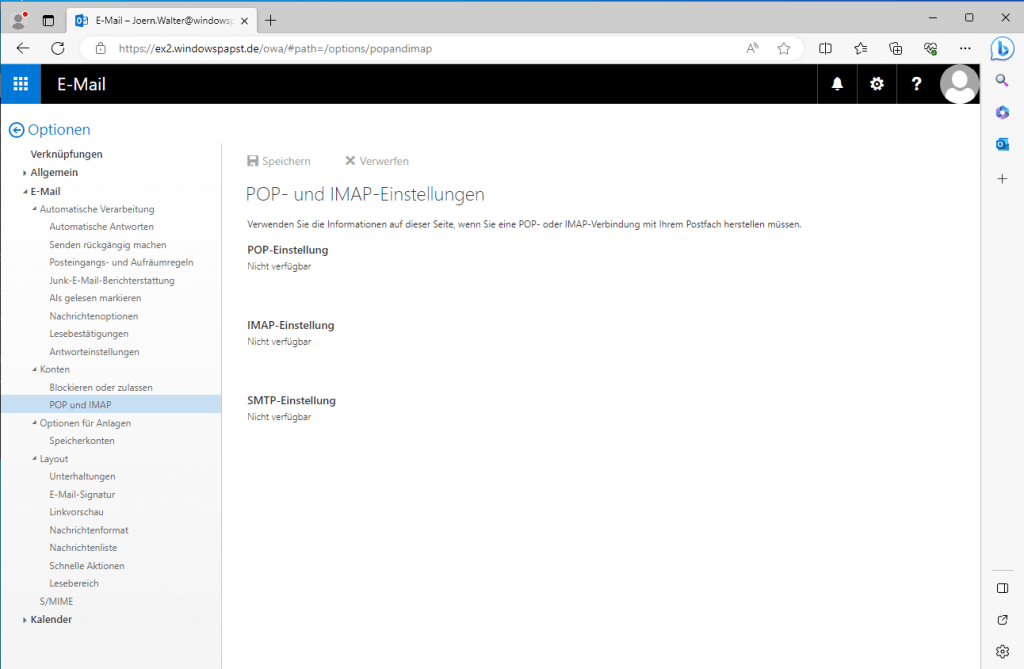Click the Speichern button
This screenshot has width=1024, height=669.
(280, 161)
